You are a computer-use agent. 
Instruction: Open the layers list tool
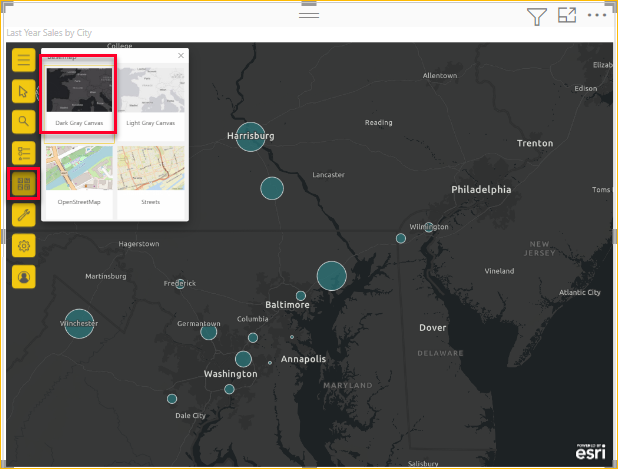(24, 153)
